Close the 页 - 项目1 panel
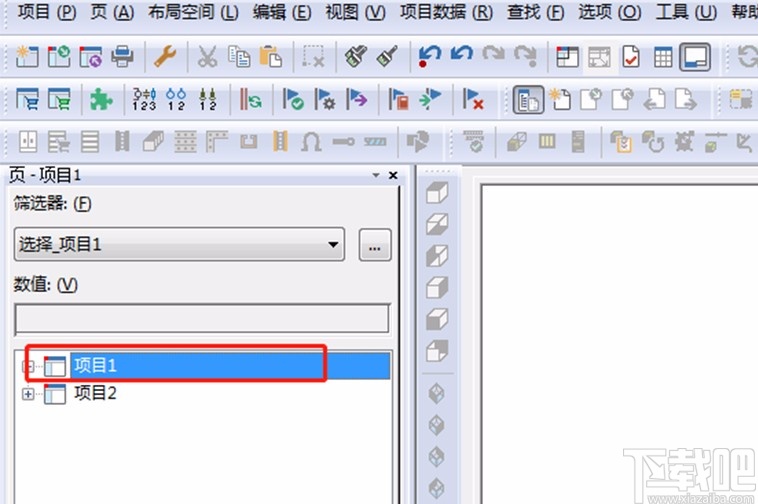 click(x=393, y=175)
